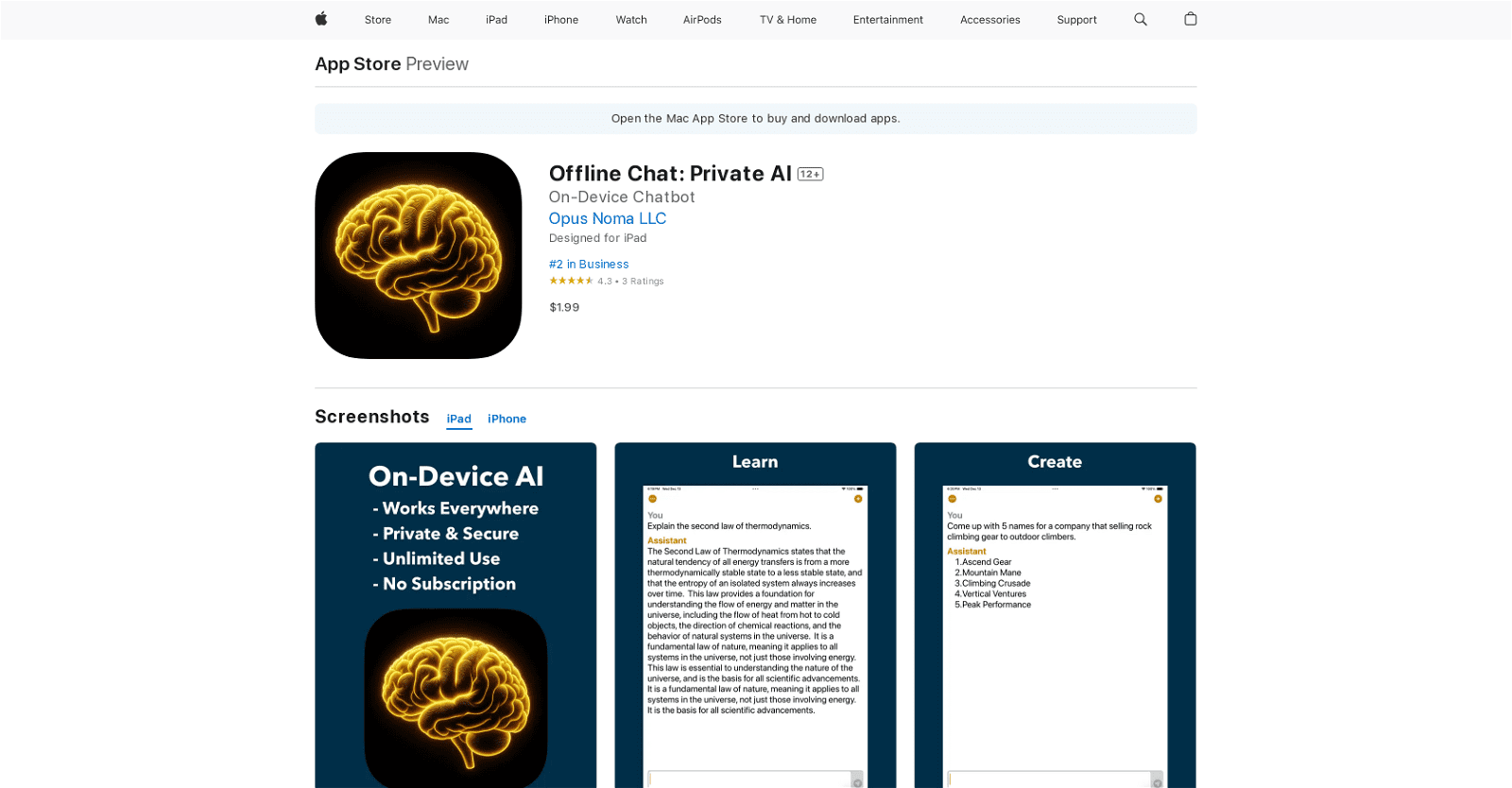Go to the AirPods section
The width and height of the screenshot is (1512, 788).
[x=702, y=20]
